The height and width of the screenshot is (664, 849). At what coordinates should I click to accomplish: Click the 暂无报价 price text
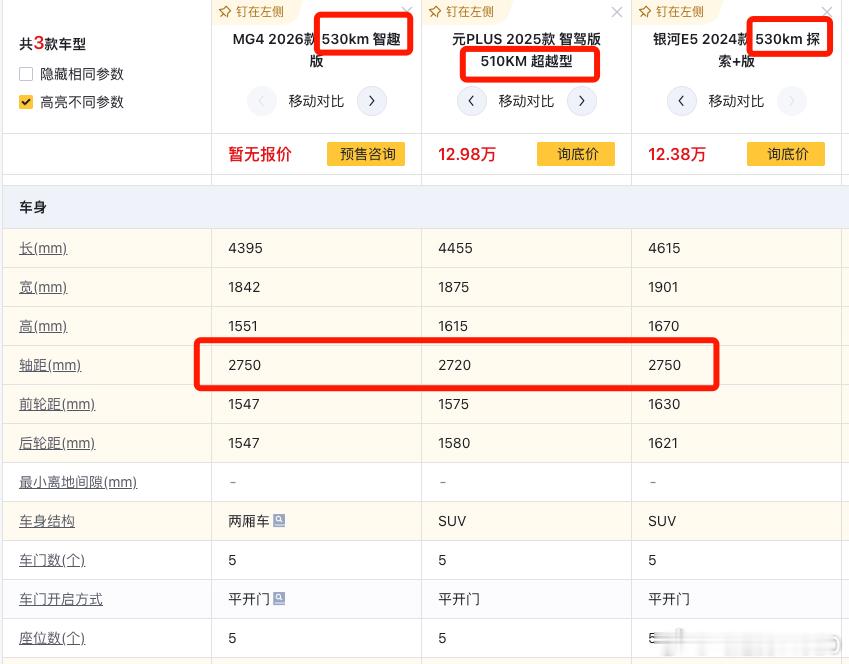pos(260,155)
